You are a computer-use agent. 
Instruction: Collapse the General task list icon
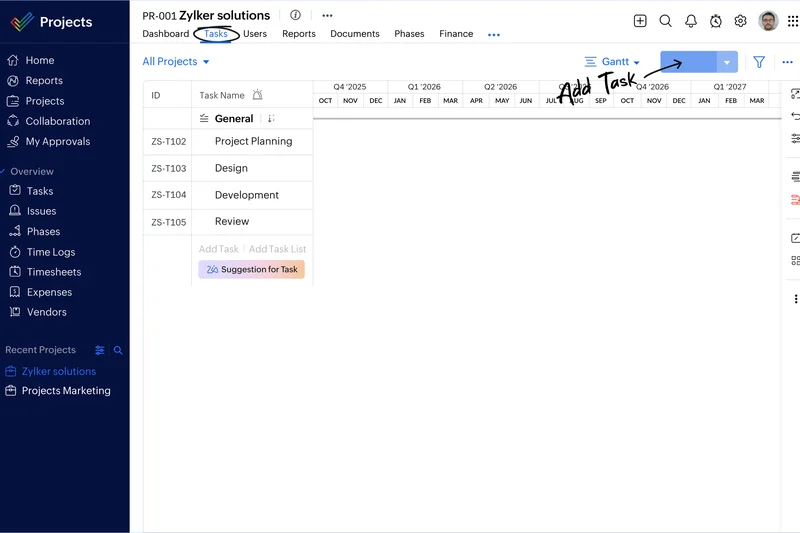[204, 118]
